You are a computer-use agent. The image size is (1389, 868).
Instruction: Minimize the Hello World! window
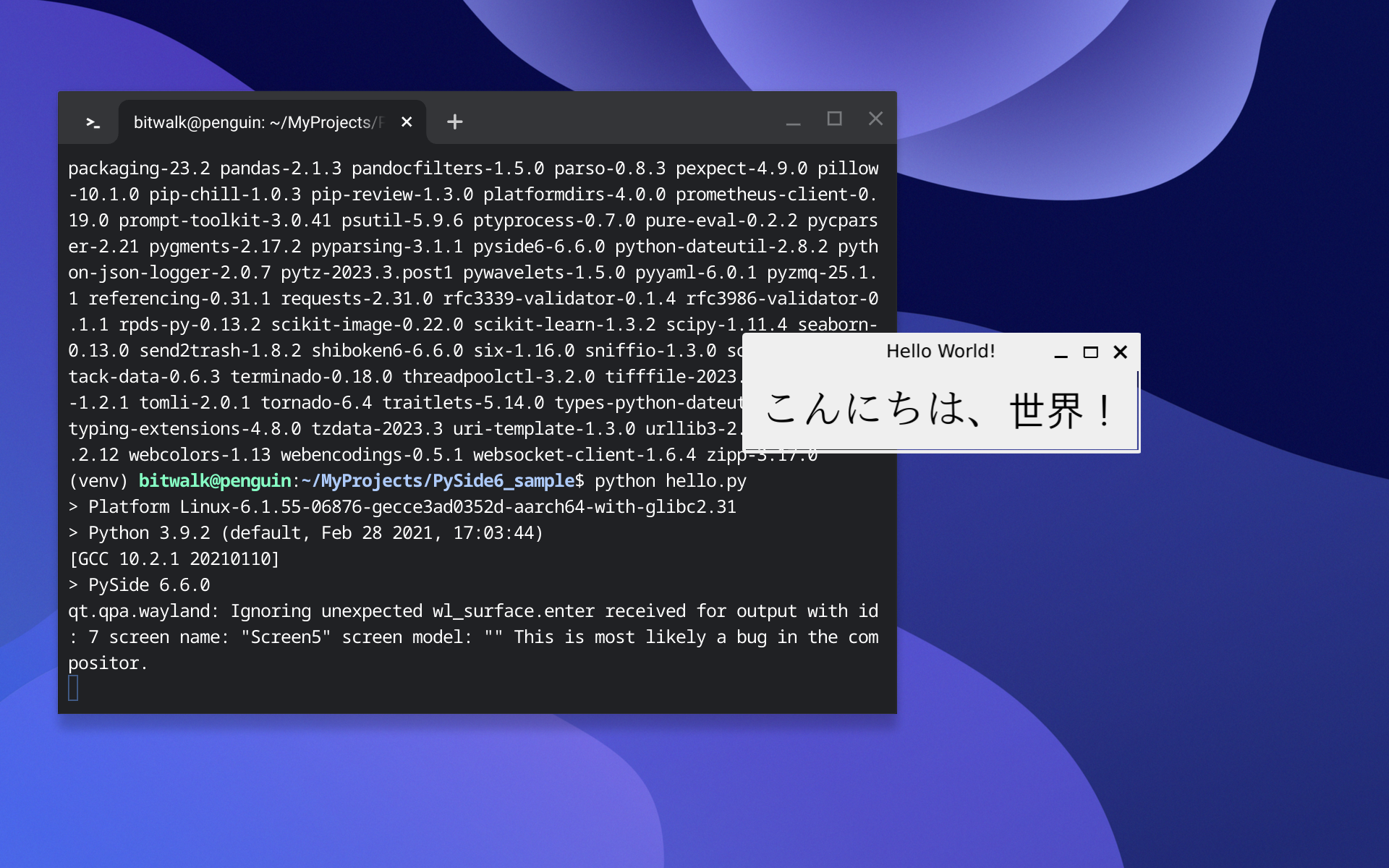coord(1061,352)
